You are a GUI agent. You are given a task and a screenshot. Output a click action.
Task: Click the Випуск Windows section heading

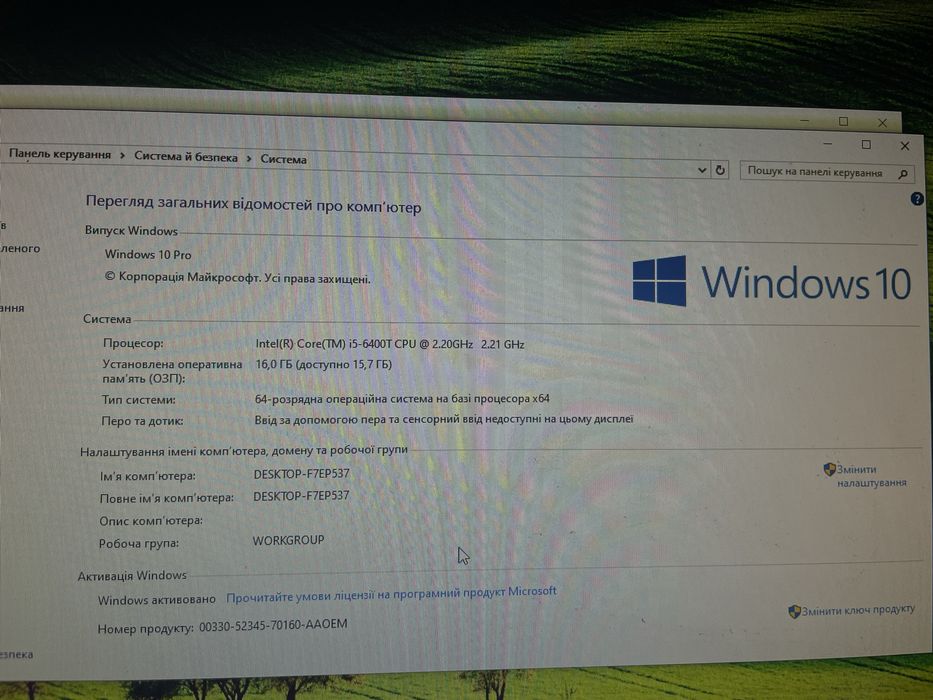pos(131,231)
